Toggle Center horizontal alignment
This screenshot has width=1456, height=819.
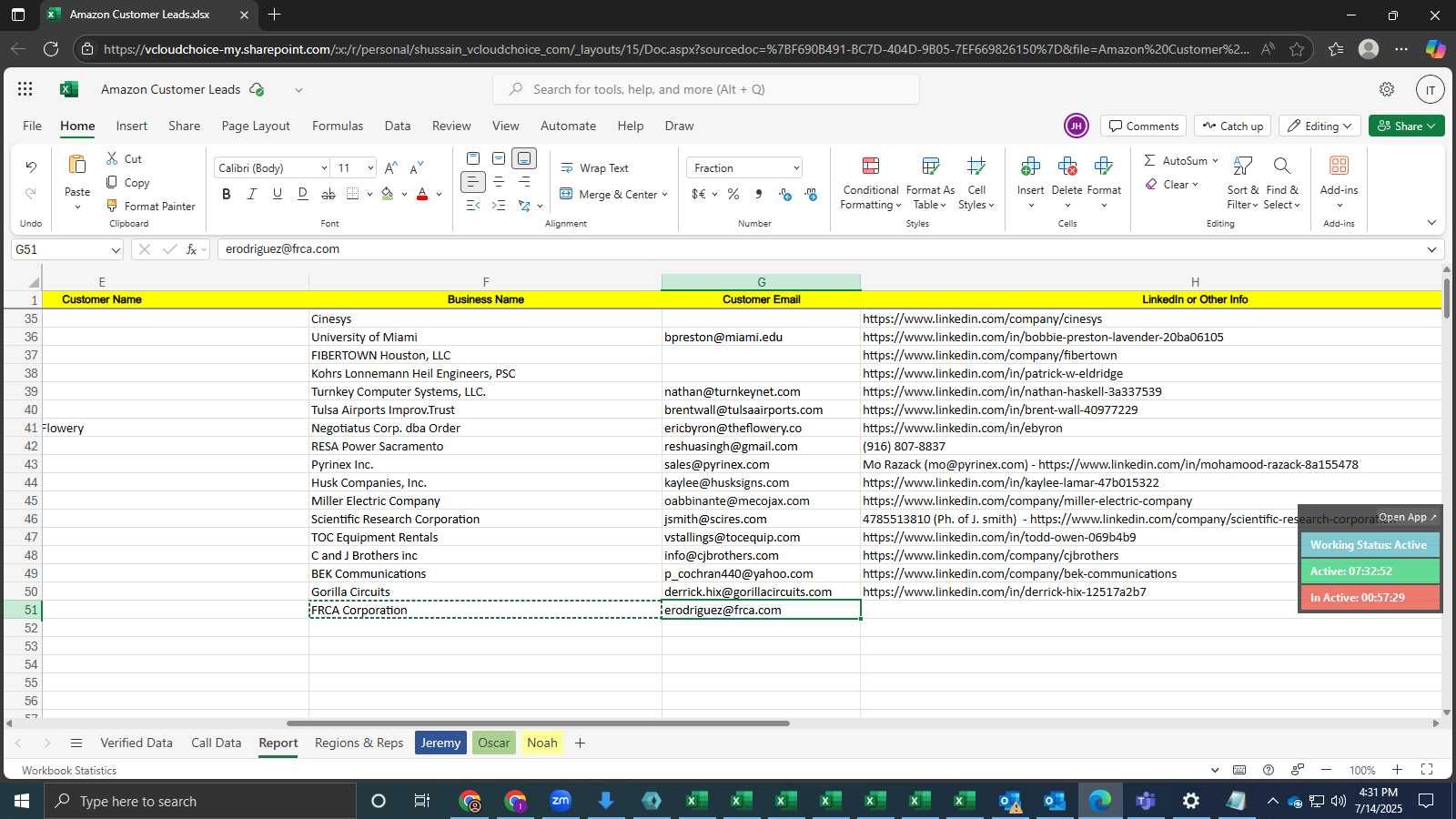(x=499, y=182)
